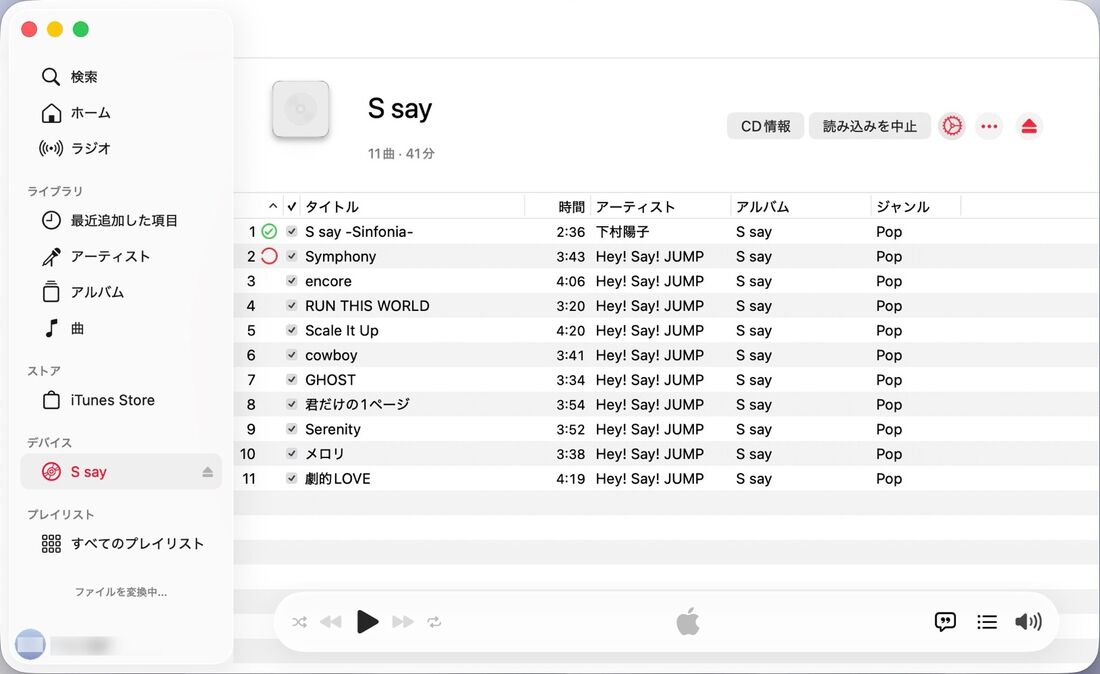
Task: Select the 劇的LOVE track title
Action: (x=337, y=479)
